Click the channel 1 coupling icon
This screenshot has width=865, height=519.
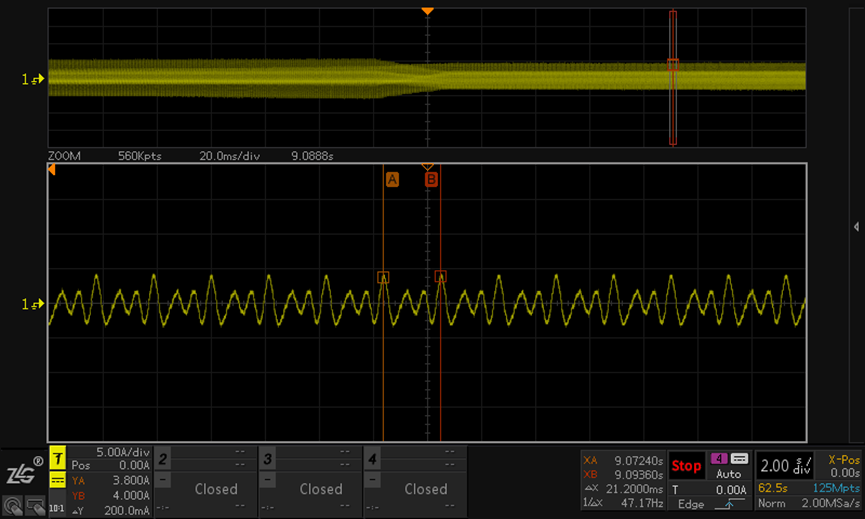tap(57, 481)
